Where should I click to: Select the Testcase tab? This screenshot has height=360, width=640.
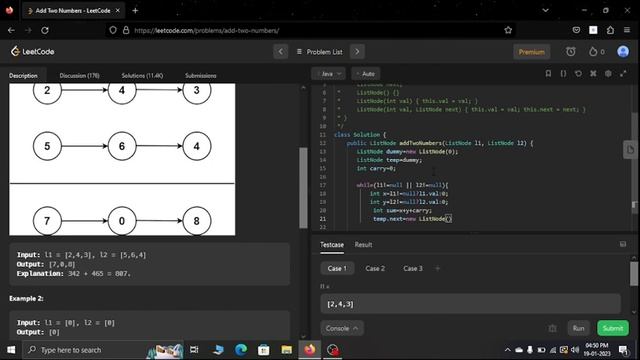[332, 244]
